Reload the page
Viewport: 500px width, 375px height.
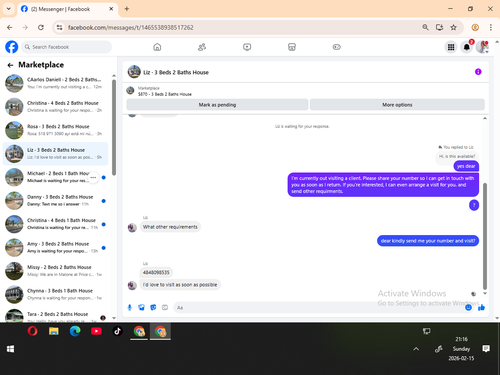point(41,27)
